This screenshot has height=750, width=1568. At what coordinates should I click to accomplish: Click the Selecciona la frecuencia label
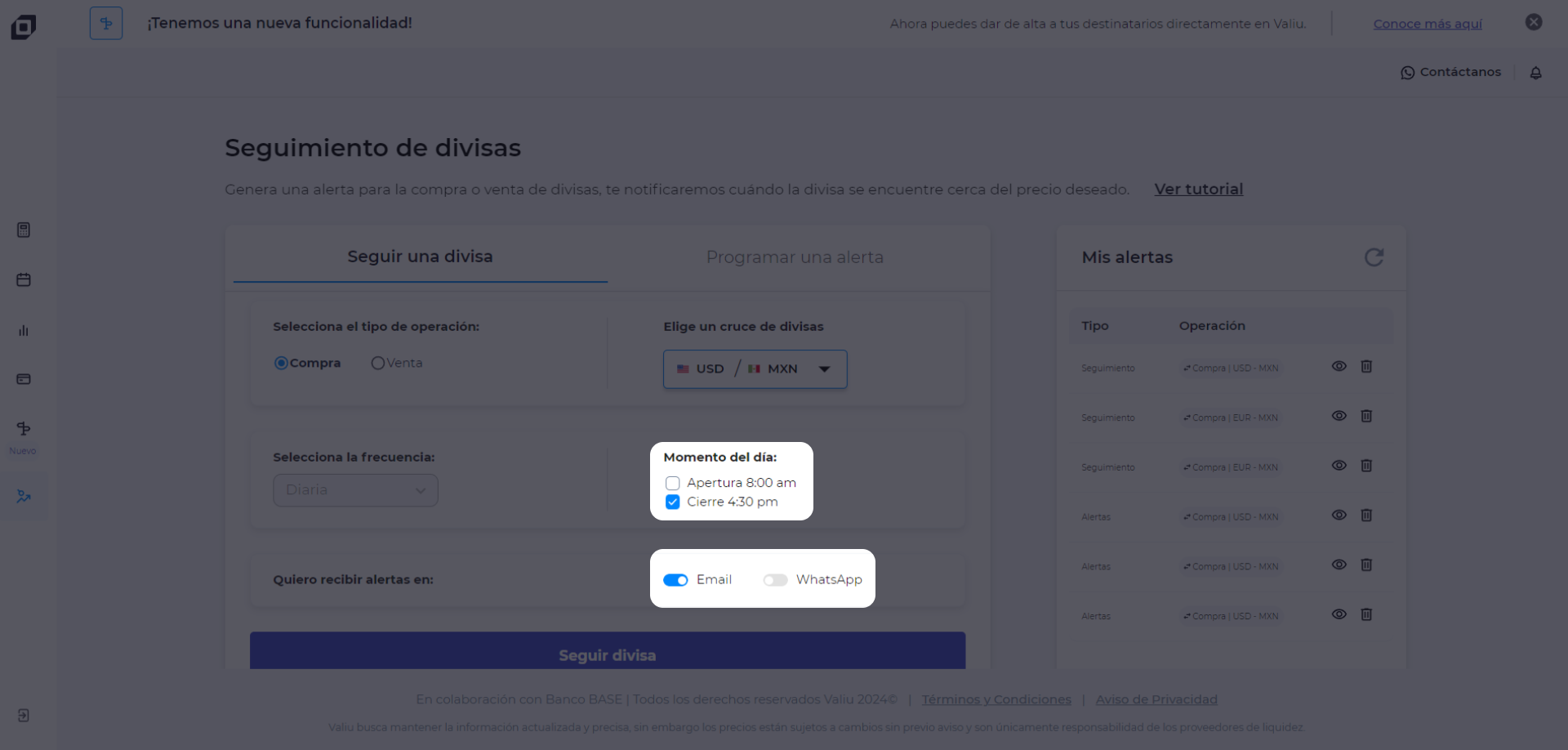354,458
